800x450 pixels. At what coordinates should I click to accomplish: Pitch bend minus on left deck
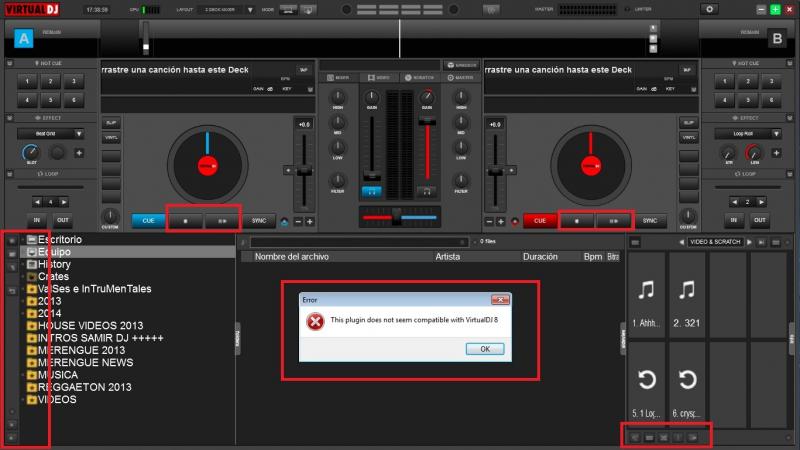[298, 221]
